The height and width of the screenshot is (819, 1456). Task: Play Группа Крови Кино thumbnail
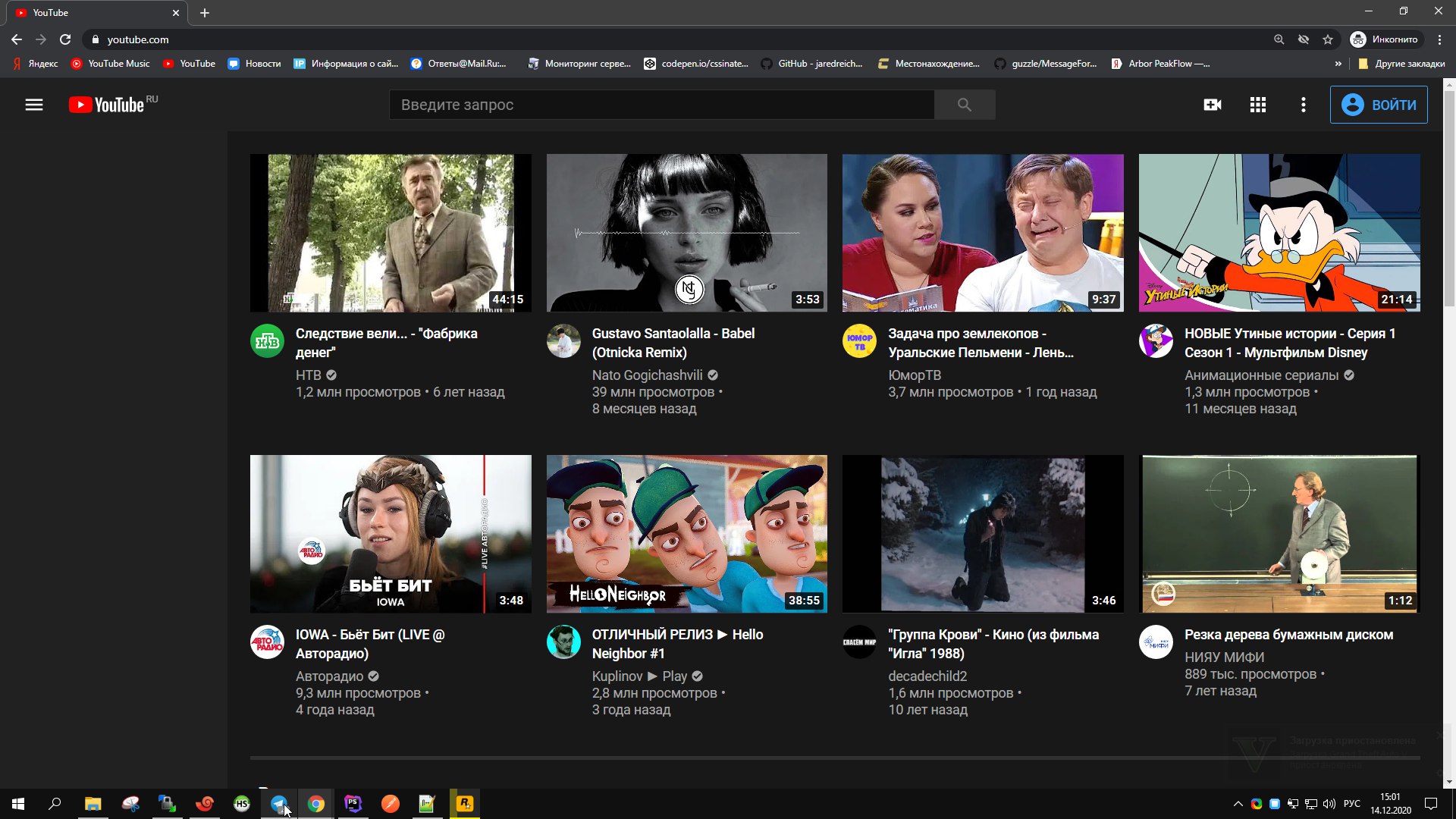pyautogui.click(x=983, y=534)
